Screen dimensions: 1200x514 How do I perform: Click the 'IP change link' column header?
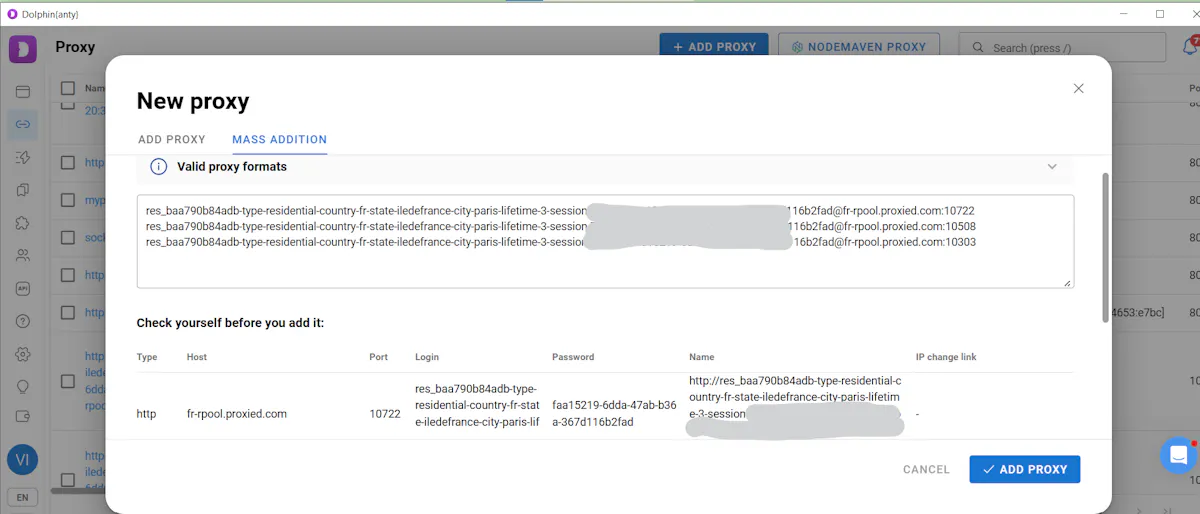pyautogui.click(x=946, y=357)
